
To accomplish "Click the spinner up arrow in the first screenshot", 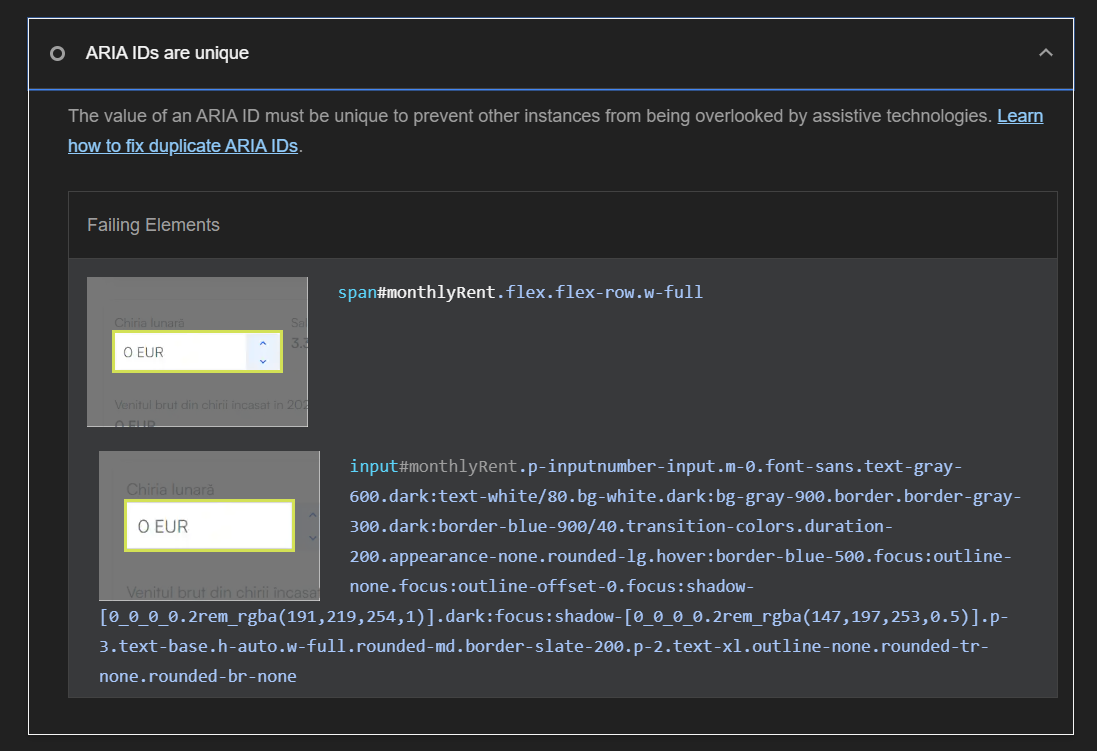I will (263, 343).
